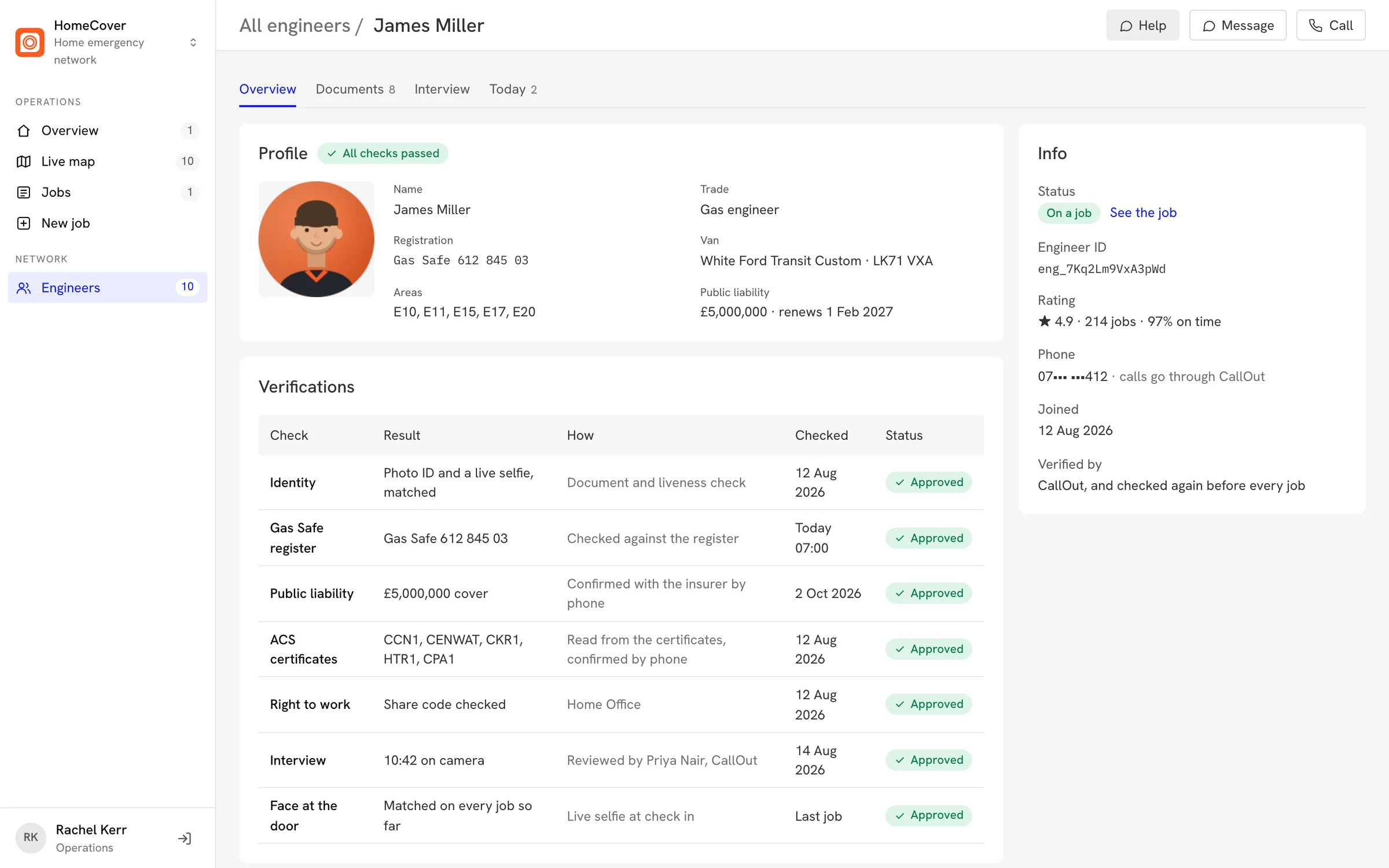Click the plus icon beside New job
This screenshot has height=868, width=1389.
click(x=24, y=223)
